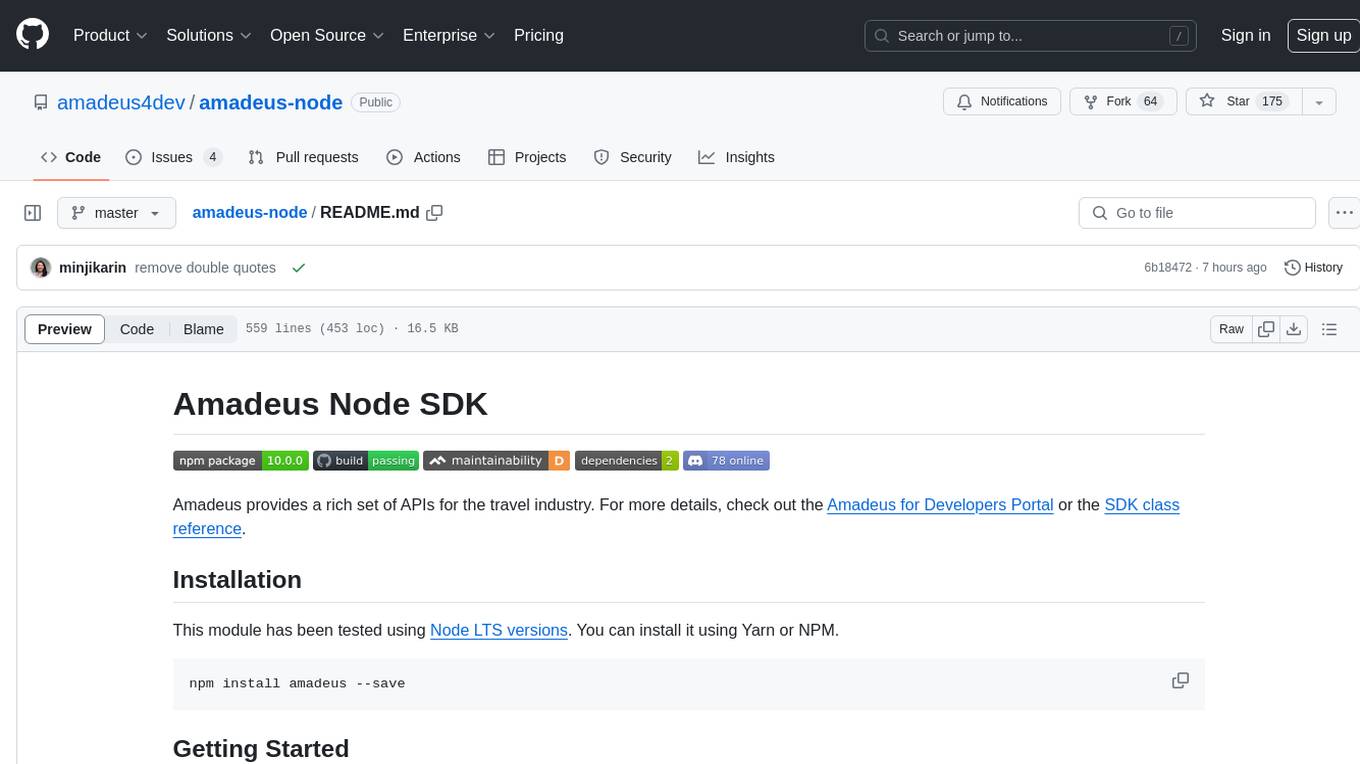
Task: Switch to the Projects tab
Action: click(x=527, y=157)
